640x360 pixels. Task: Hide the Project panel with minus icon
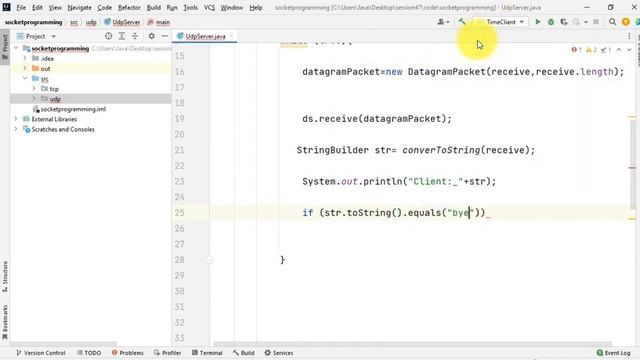pyautogui.click(x=164, y=36)
